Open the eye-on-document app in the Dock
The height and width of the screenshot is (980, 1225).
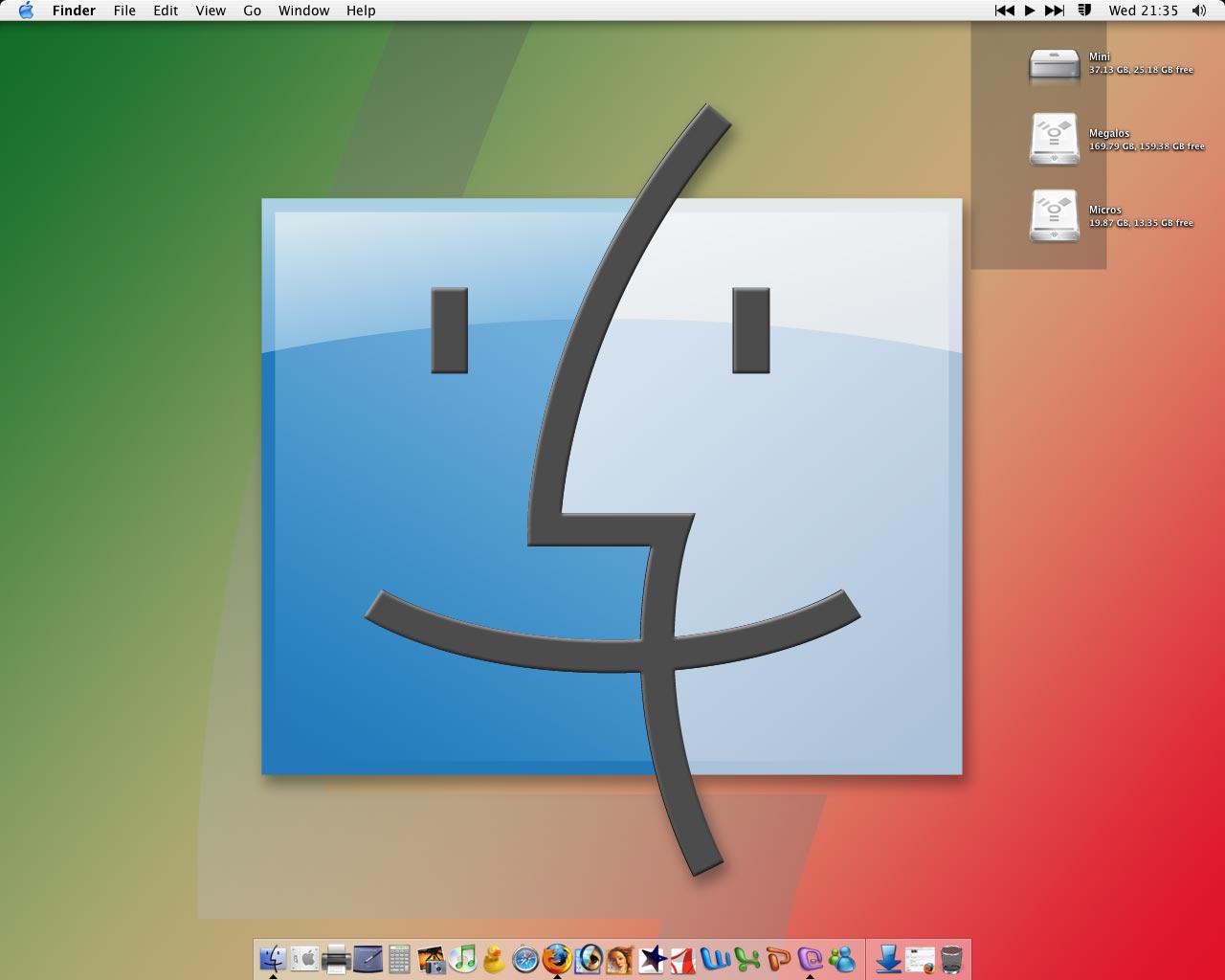click(x=589, y=958)
